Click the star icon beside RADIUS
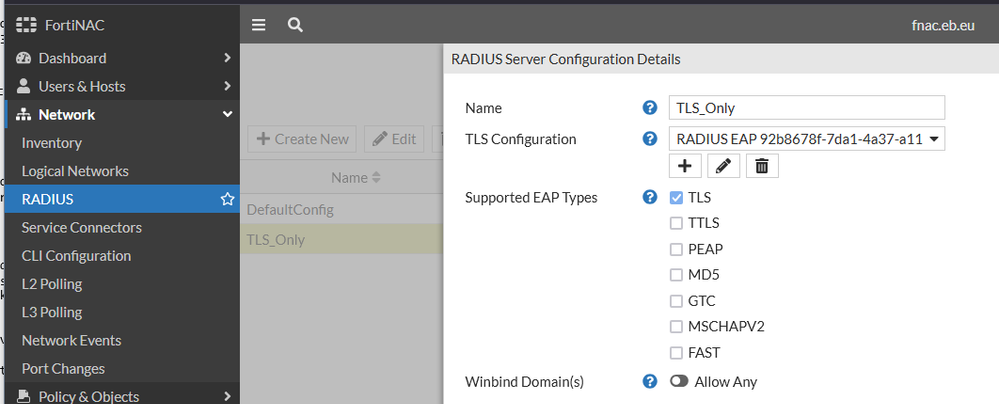The width and height of the screenshot is (999, 404). pos(227,199)
